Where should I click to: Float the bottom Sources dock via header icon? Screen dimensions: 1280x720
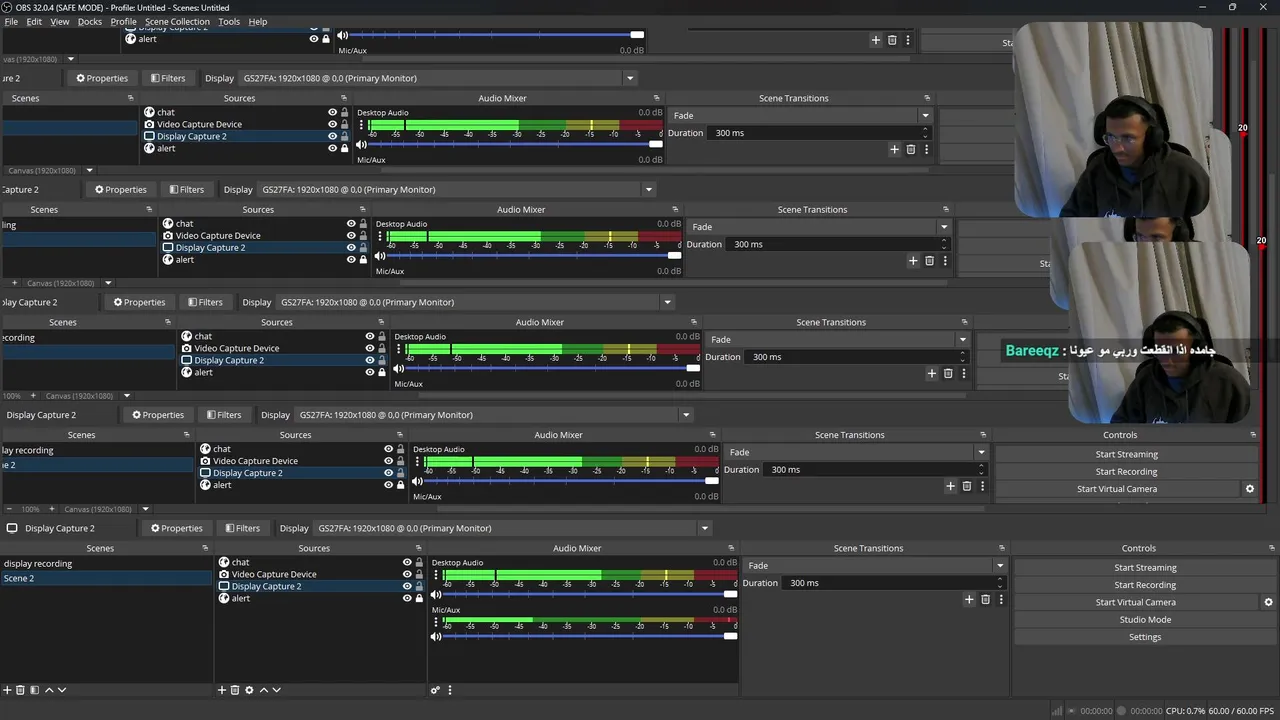419,548
